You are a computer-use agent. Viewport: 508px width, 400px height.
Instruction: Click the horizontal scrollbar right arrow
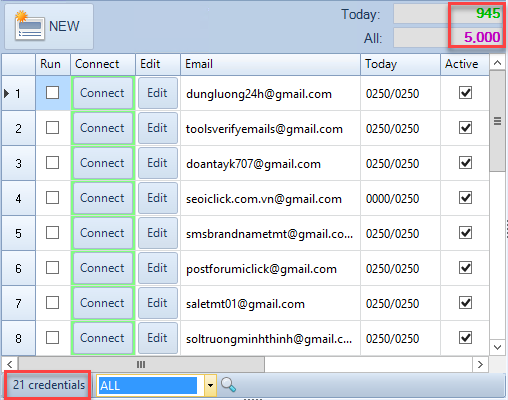pos(480,364)
